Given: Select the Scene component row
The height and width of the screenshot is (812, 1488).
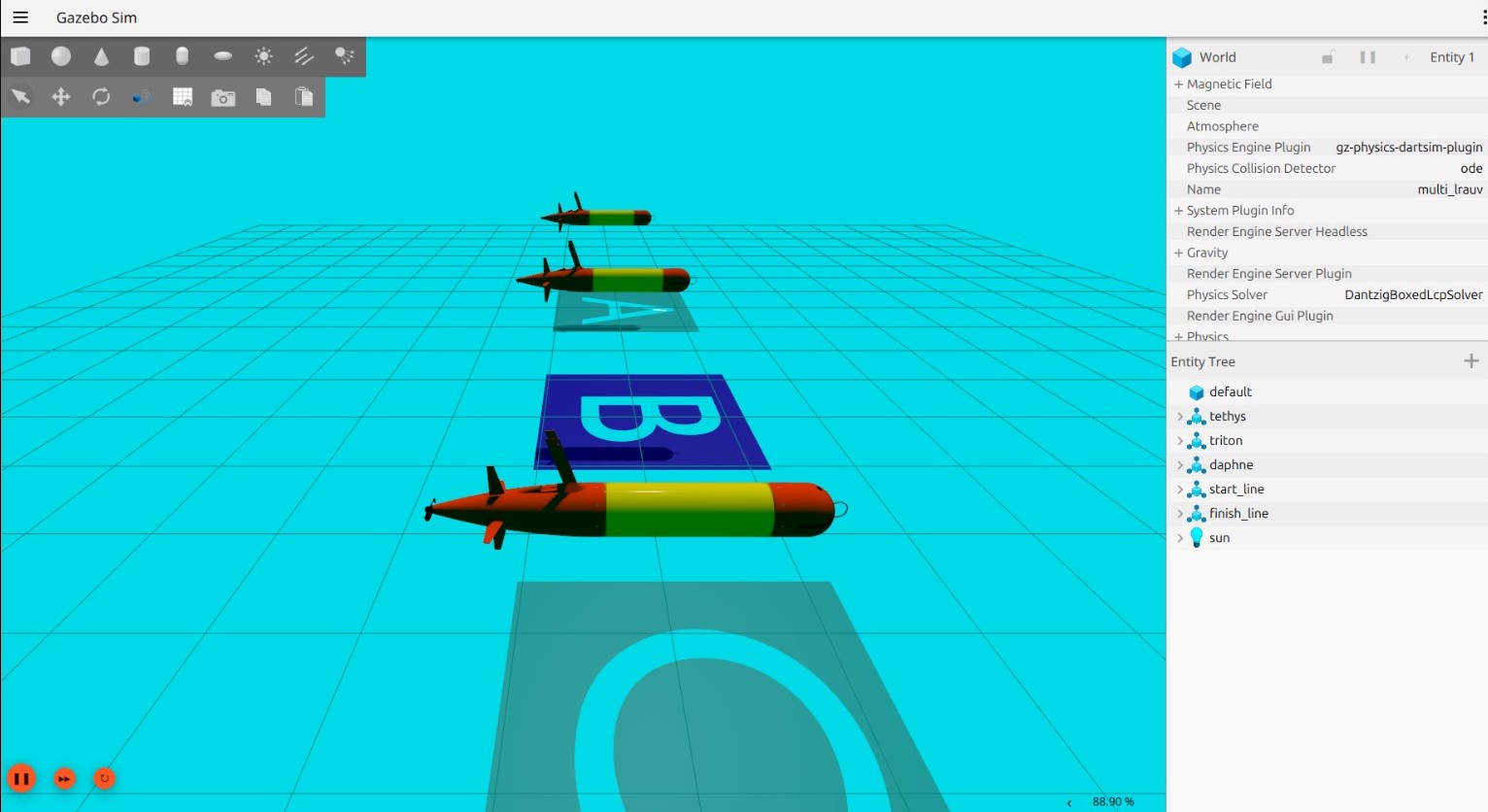Looking at the screenshot, I should [x=1327, y=105].
